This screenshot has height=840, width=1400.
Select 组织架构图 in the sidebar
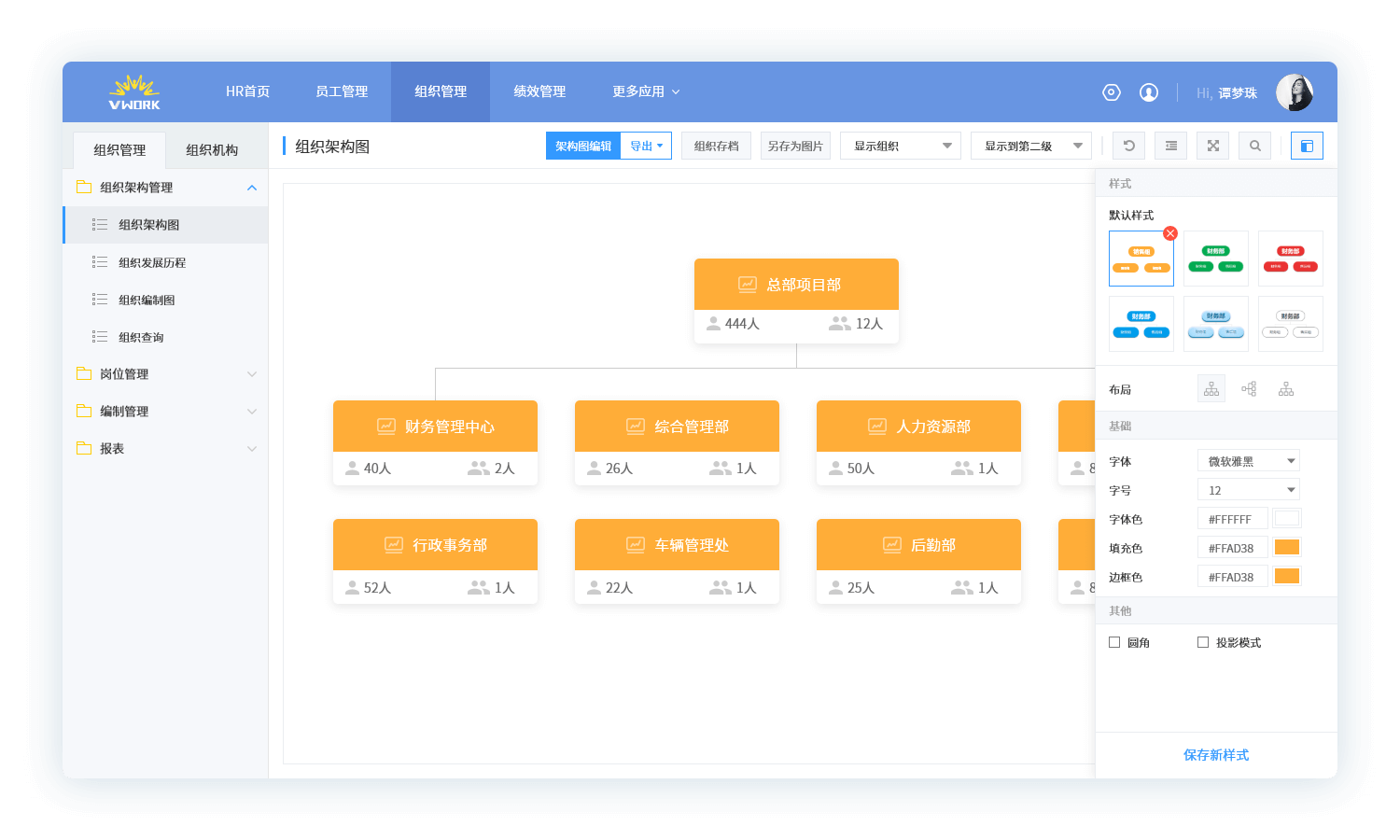click(165, 225)
